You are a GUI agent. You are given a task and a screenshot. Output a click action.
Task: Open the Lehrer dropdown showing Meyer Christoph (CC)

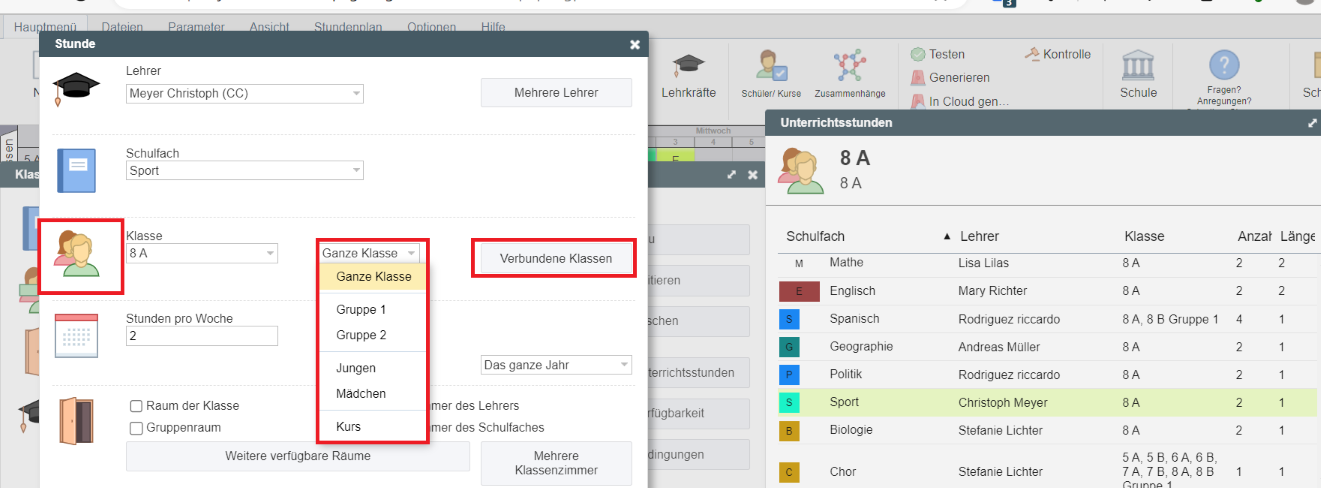(244, 94)
